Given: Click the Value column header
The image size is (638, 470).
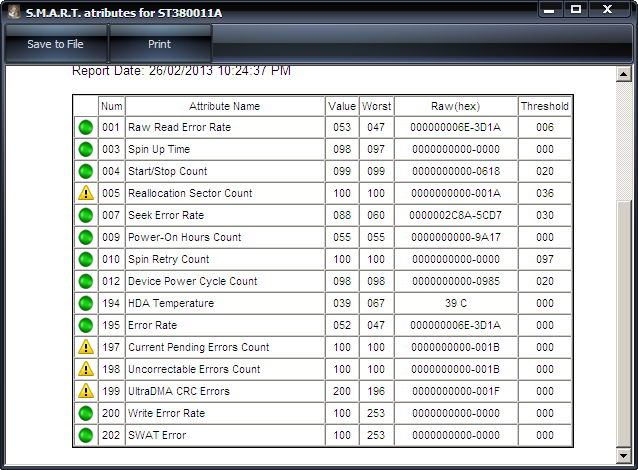Looking at the screenshot, I should pos(342,106).
